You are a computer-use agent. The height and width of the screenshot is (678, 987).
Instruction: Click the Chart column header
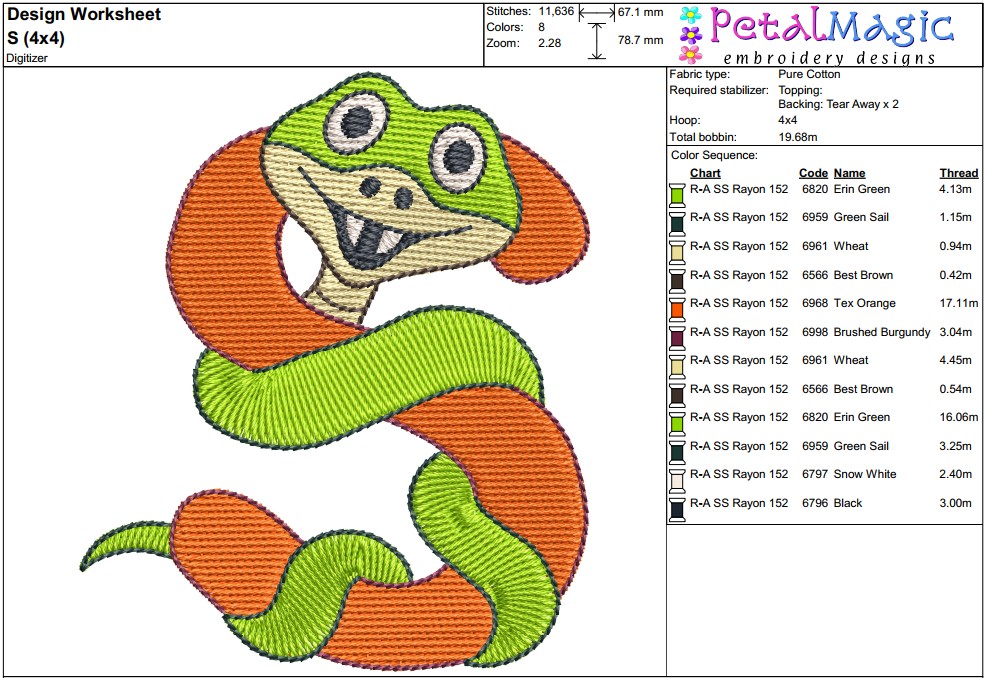[x=705, y=173]
